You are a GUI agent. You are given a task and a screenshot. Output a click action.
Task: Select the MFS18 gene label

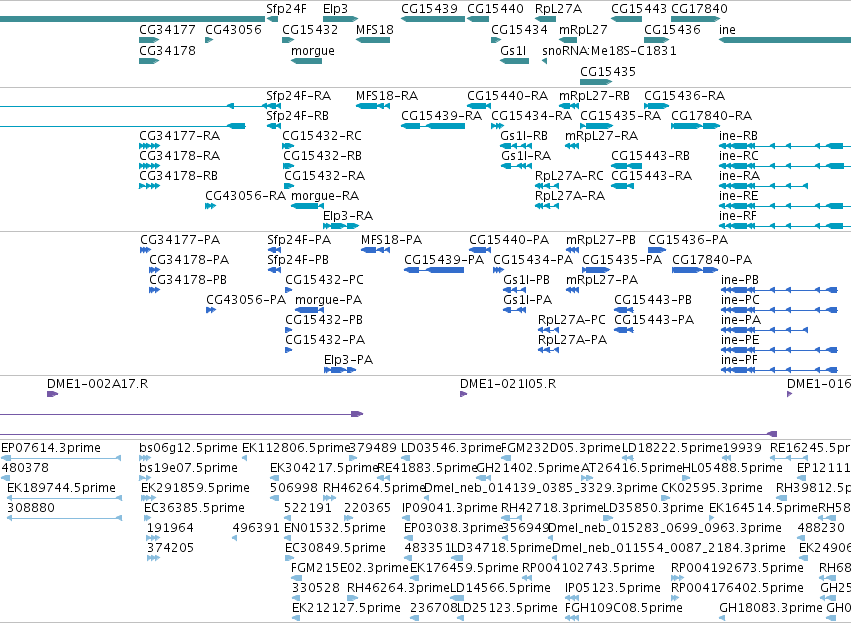(374, 29)
